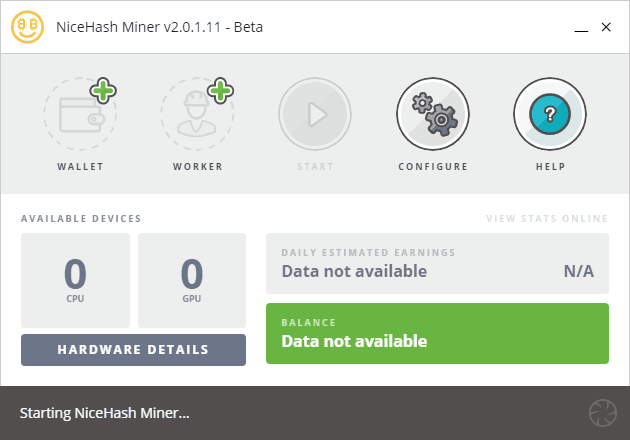
Task: Click the 'Available Devices' heading
Action: (x=81, y=219)
